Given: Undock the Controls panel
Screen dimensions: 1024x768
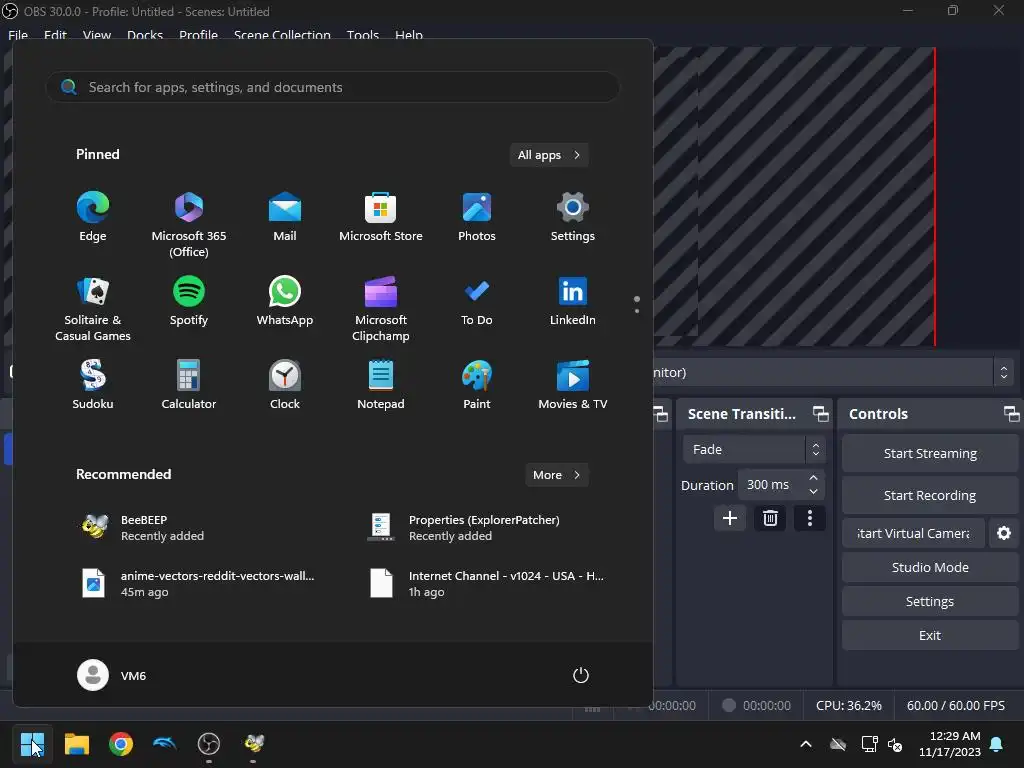Looking at the screenshot, I should coord(1011,413).
